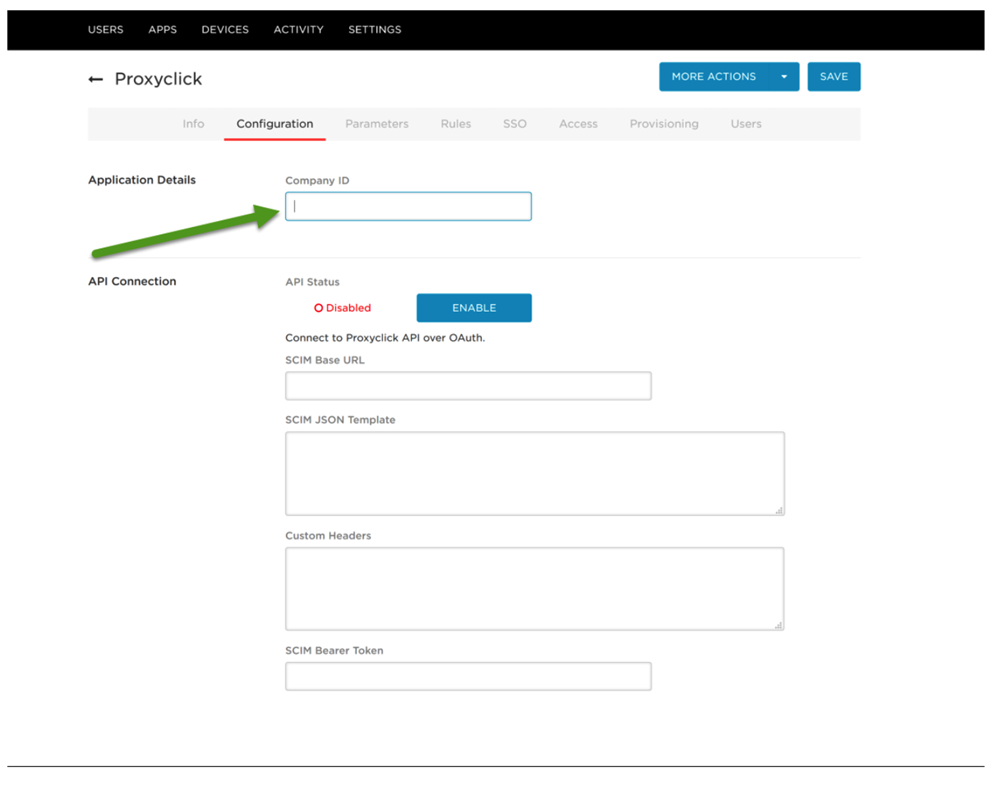The height and width of the screenshot is (790, 1000).
Task: Click the SCIM Bearer Token label
Action: tap(334, 650)
